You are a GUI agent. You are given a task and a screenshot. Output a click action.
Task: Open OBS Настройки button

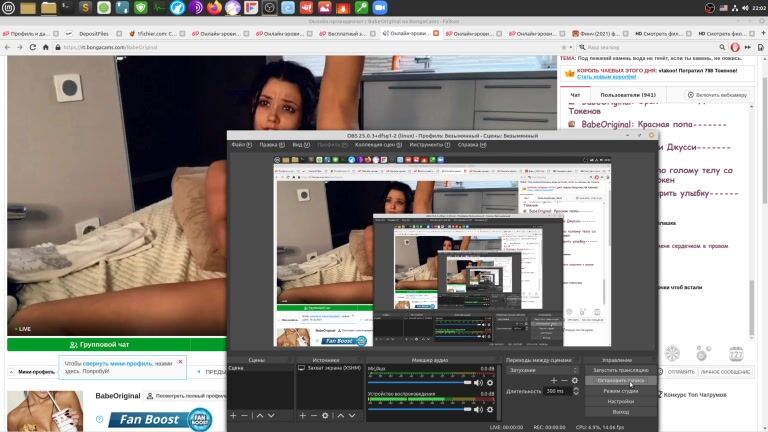(x=621, y=401)
